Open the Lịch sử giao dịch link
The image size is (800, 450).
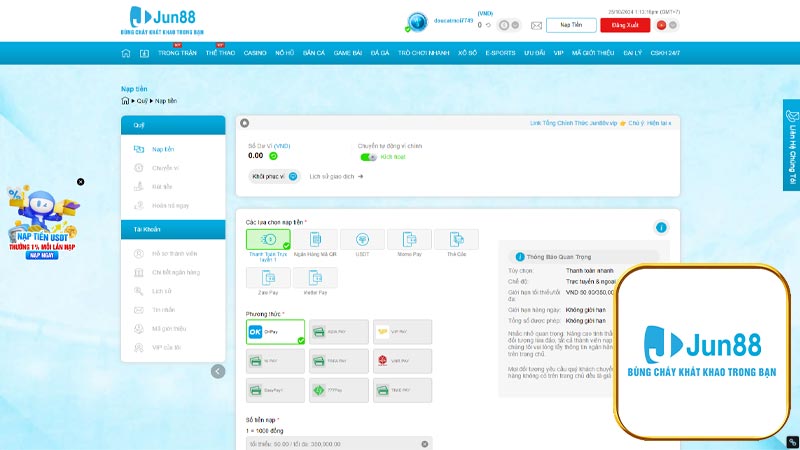[x=336, y=177]
